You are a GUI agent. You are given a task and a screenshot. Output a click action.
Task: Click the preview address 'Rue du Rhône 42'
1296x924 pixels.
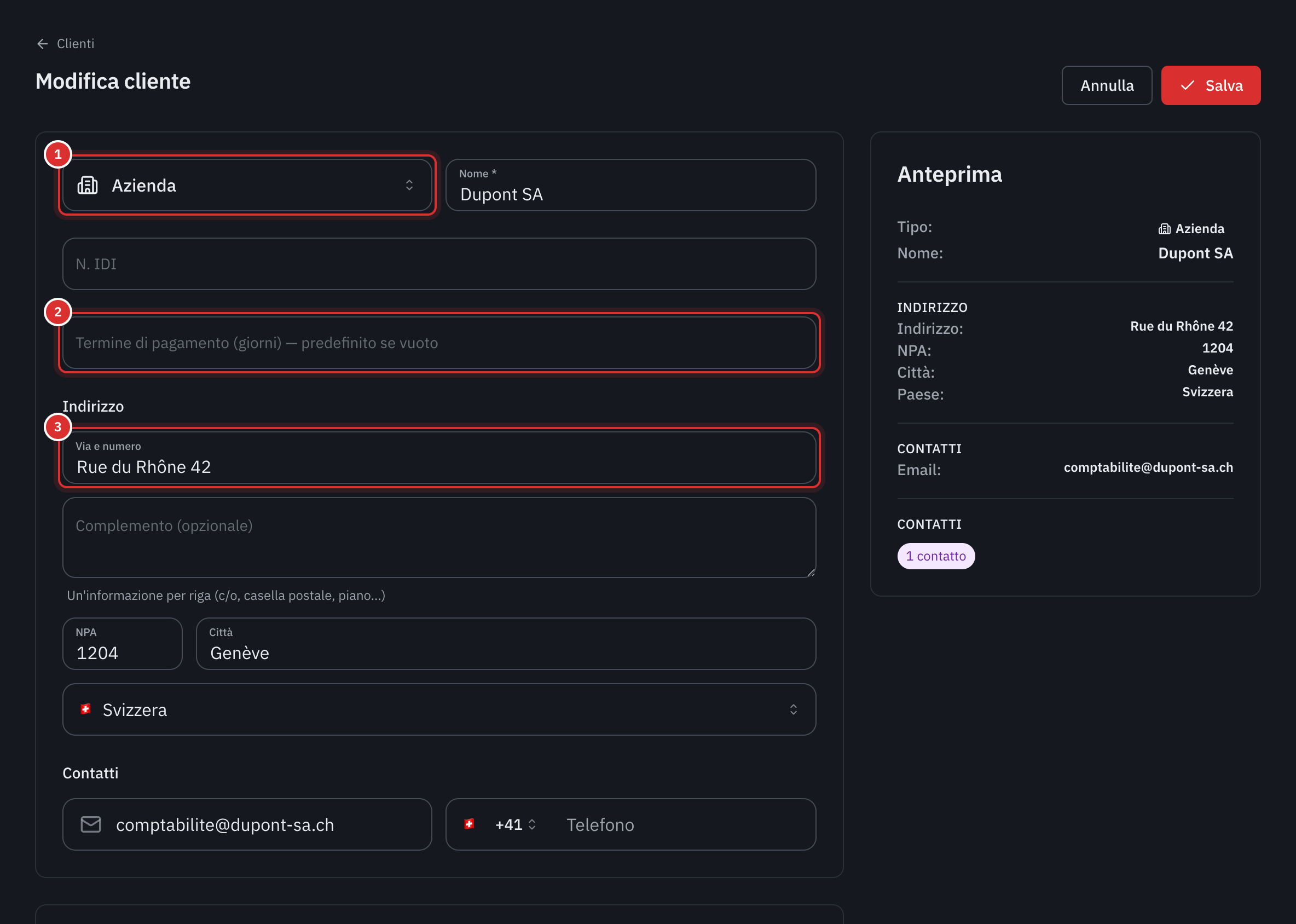click(1182, 326)
